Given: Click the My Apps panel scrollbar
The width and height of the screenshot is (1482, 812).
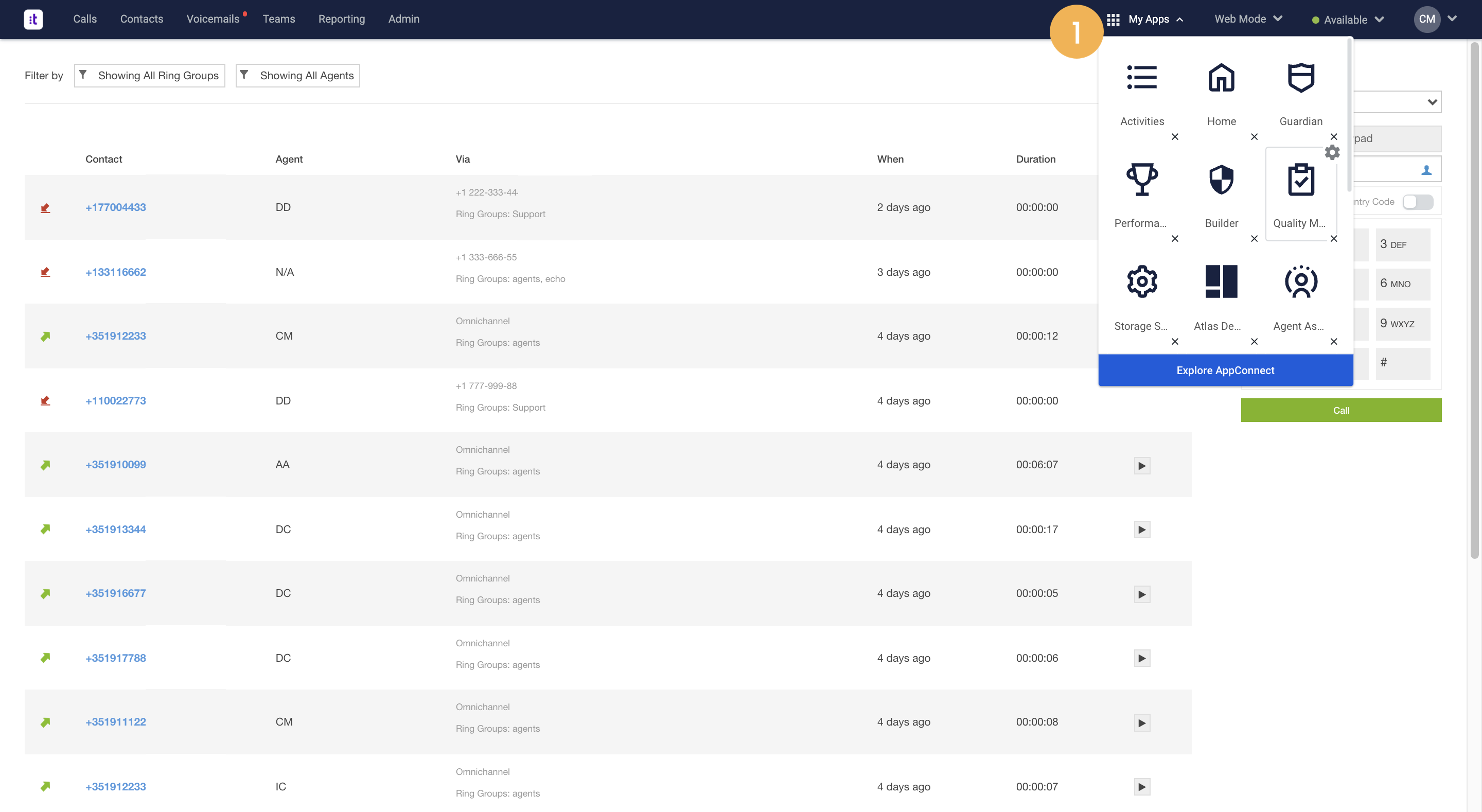Looking at the screenshot, I should 1349,115.
